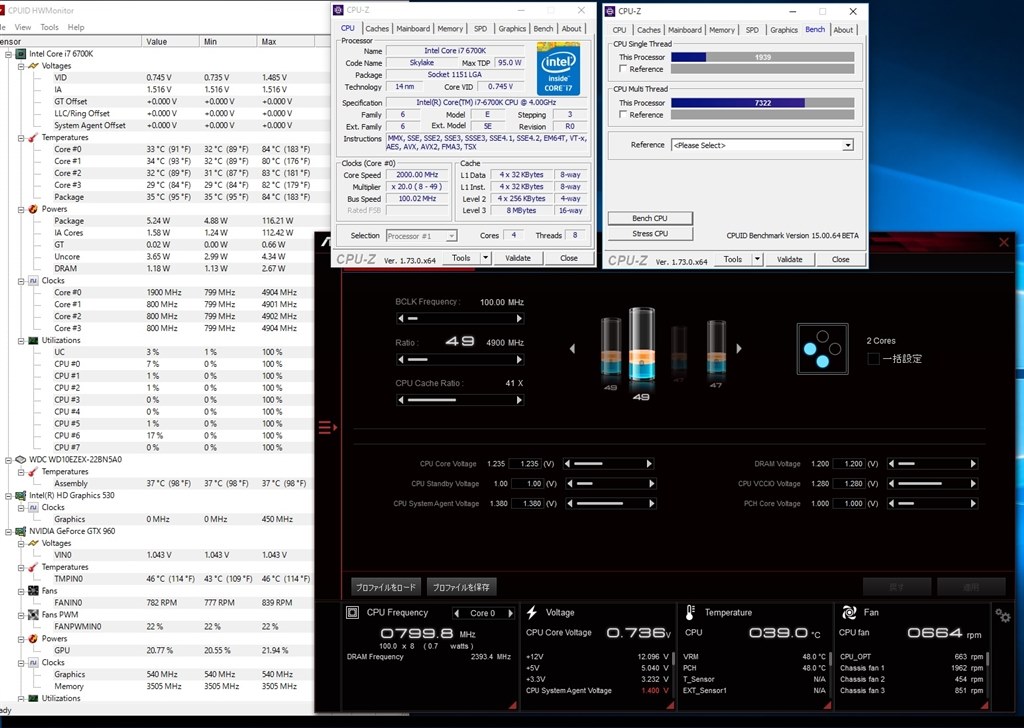Open the settings gear icon beside the Fan panel

(1003, 616)
